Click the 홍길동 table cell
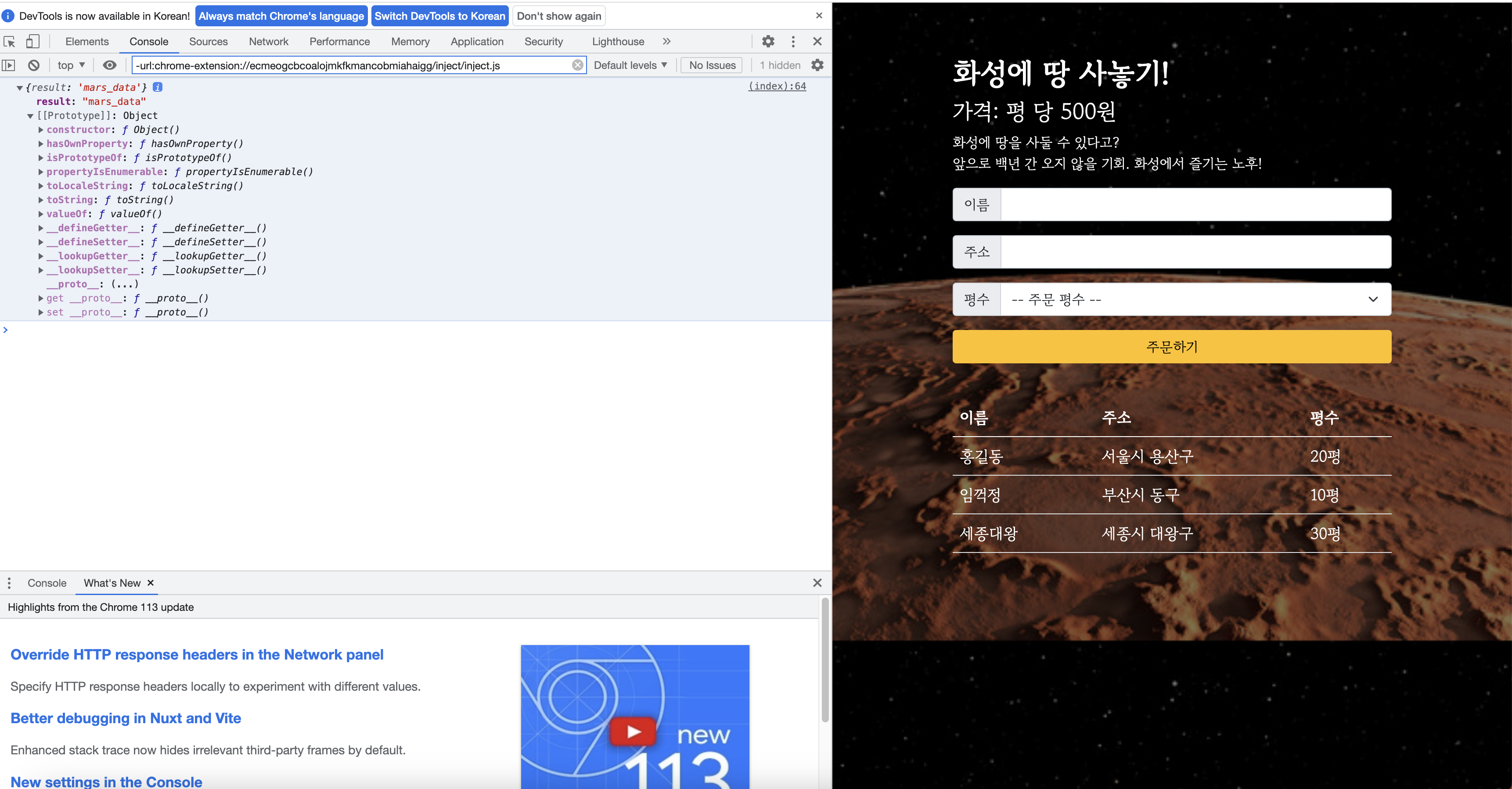This screenshot has height=789, width=1512. click(x=981, y=456)
